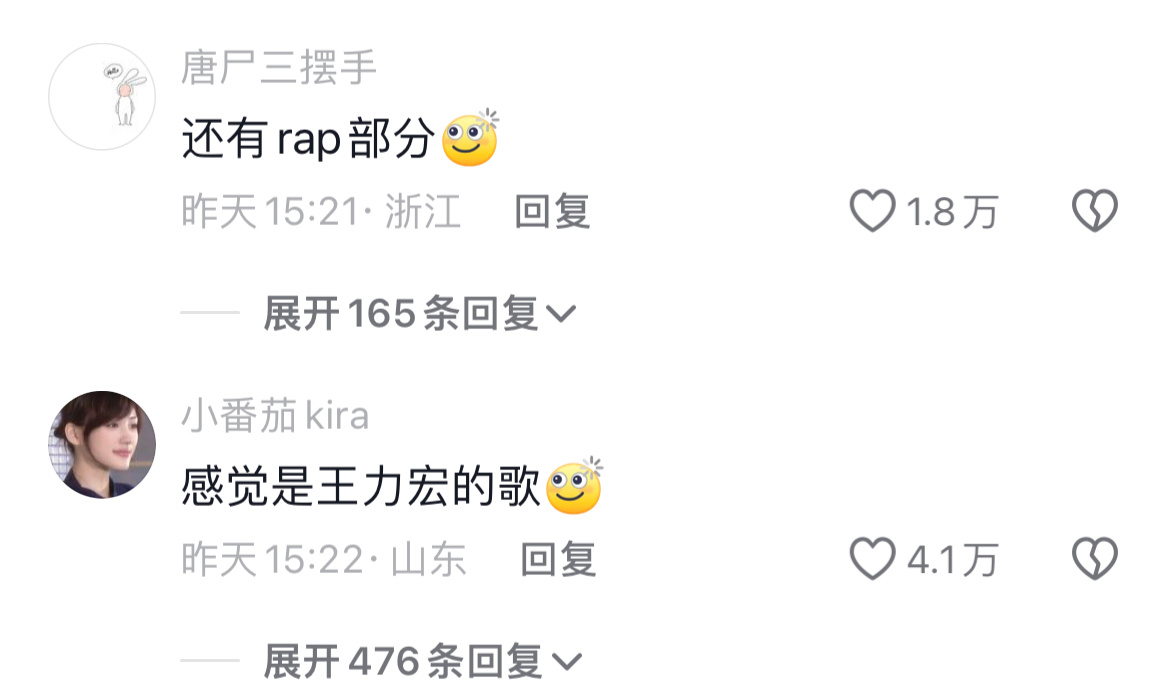Tap the 4.1万 like count
Viewport: 1170px width, 689px height.
point(952,560)
